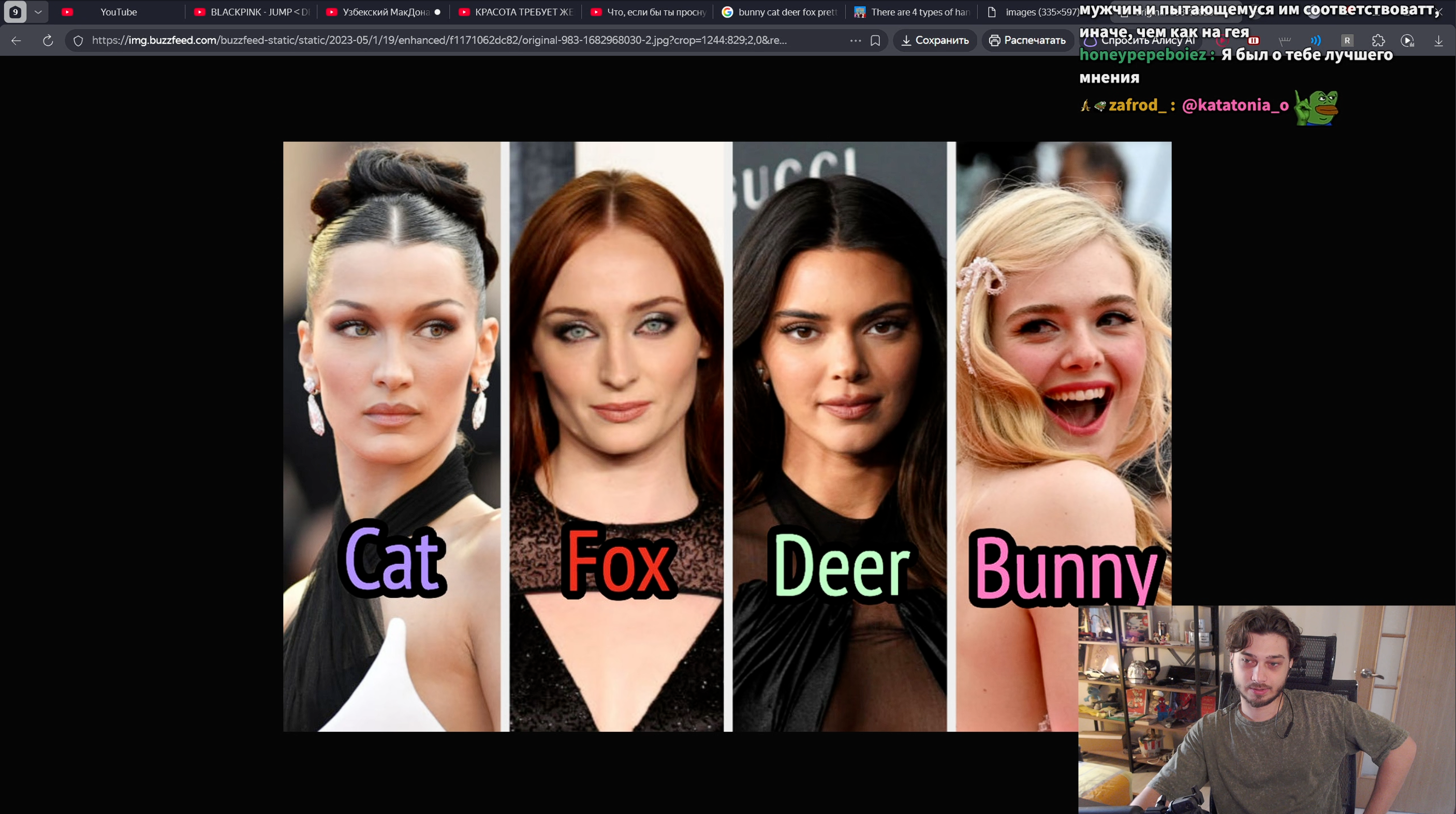
Task: Click the zafrod_ chat username
Action: (x=1137, y=105)
